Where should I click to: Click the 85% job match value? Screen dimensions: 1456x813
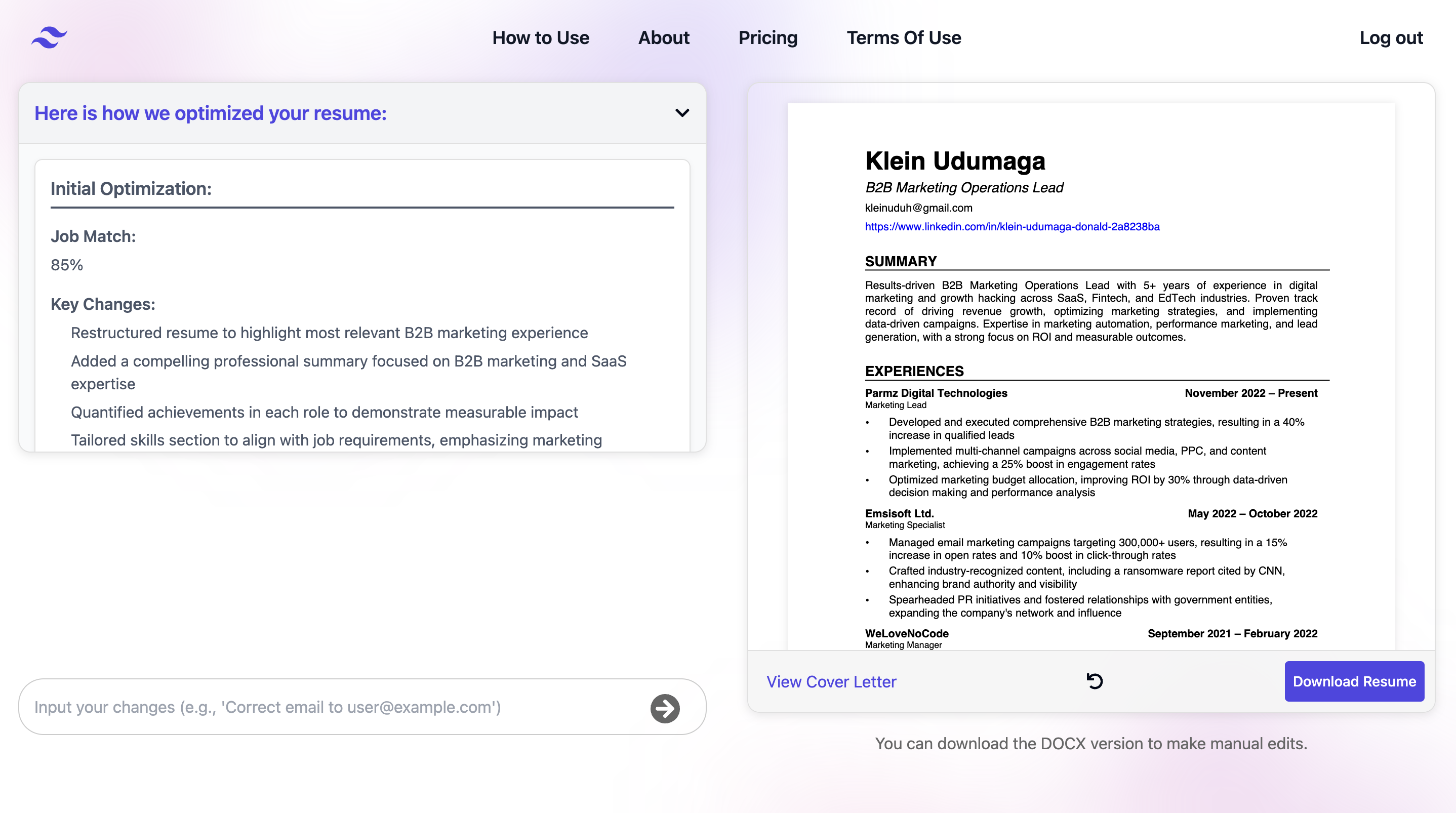tap(67, 265)
